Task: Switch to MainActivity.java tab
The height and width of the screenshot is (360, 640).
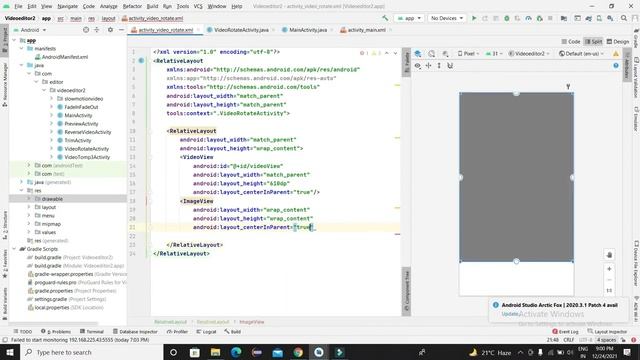Action: [x=308, y=30]
